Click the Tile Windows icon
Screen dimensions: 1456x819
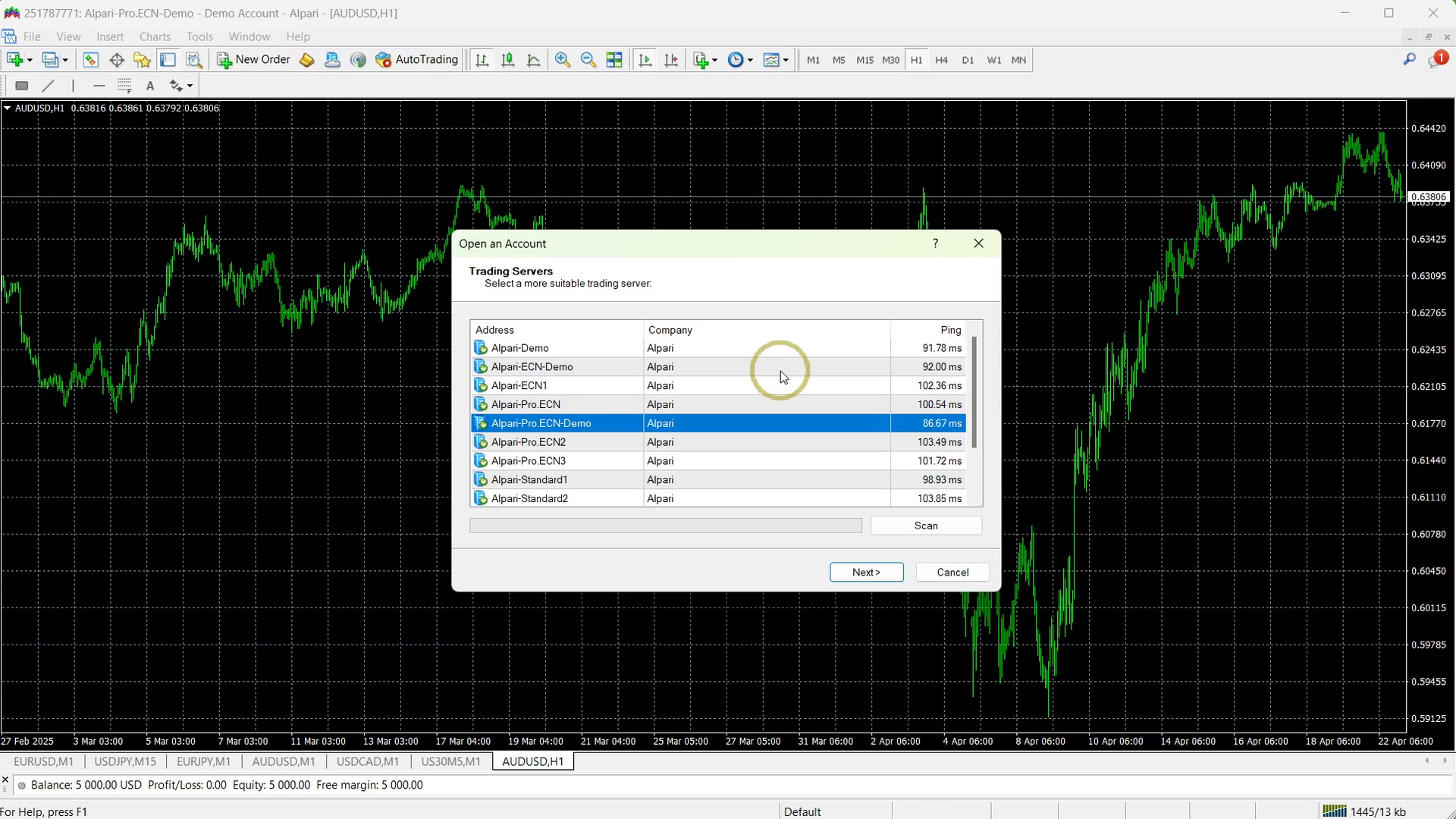click(614, 60)
